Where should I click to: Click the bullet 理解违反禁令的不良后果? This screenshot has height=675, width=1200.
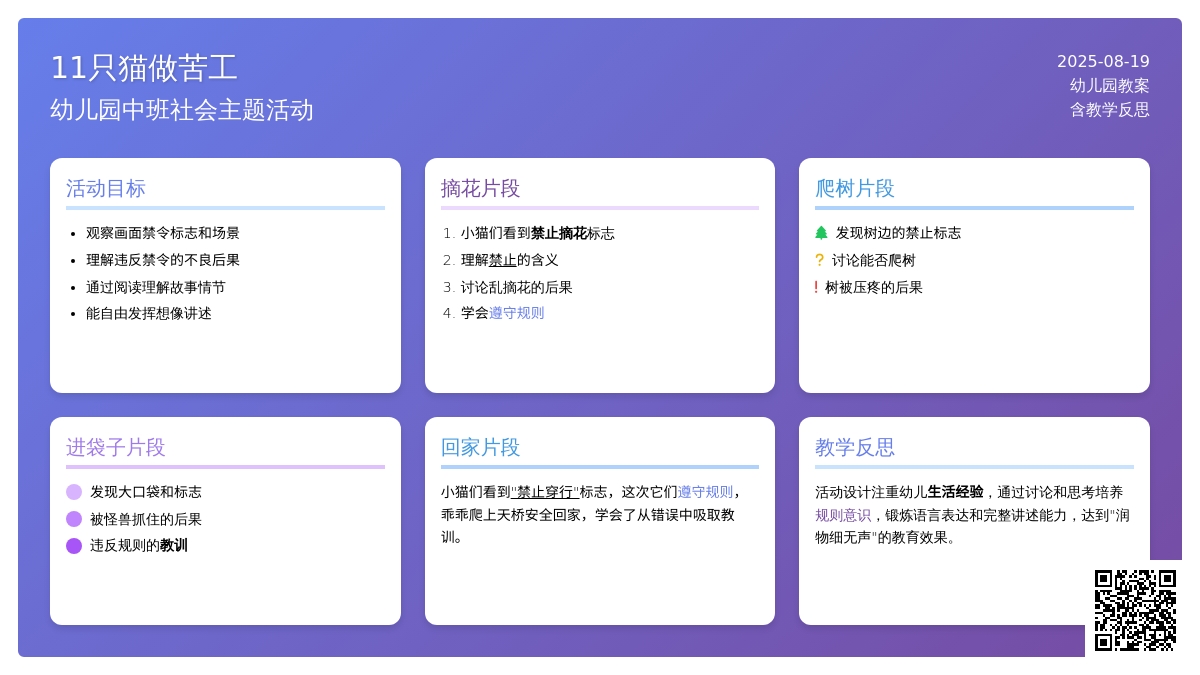pyautogui.click(x=163, y=260)
